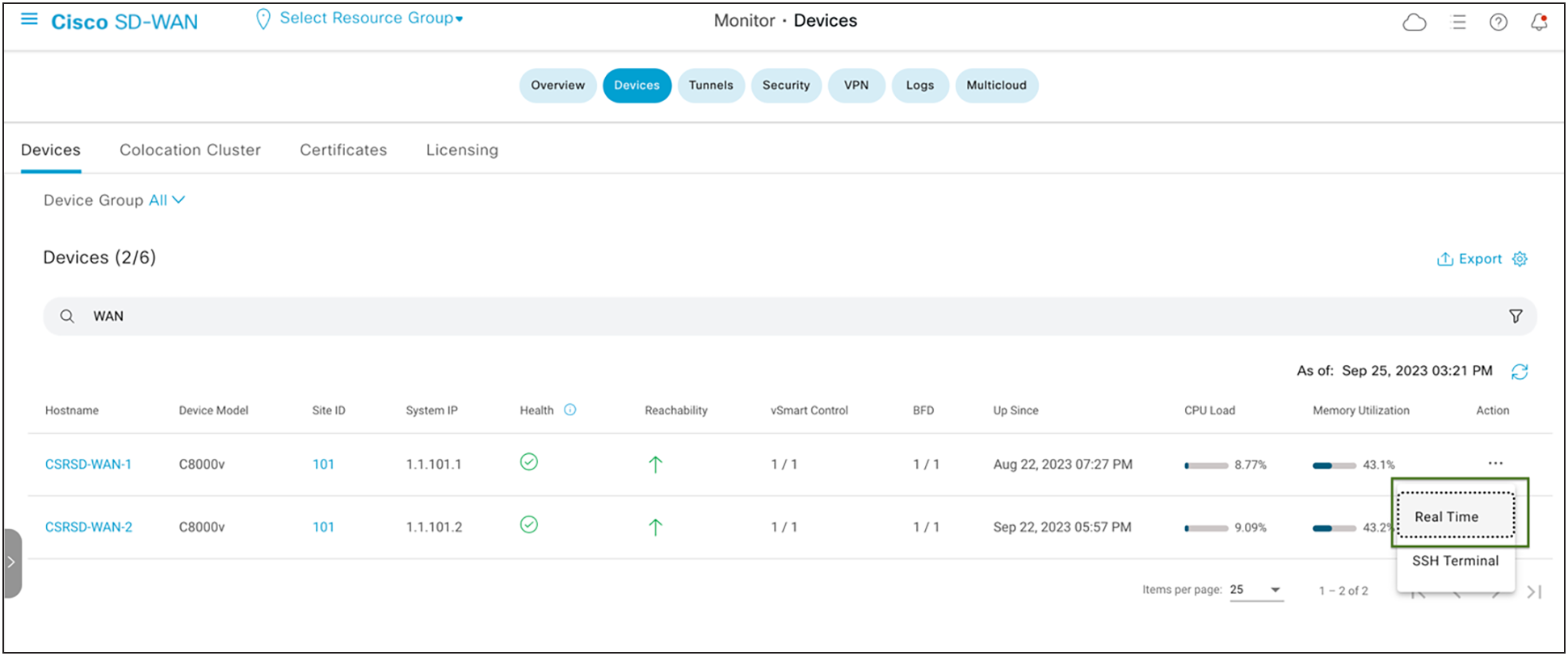
Task: Select the 9.09% CPU load value
Action: pos(1251,528)
